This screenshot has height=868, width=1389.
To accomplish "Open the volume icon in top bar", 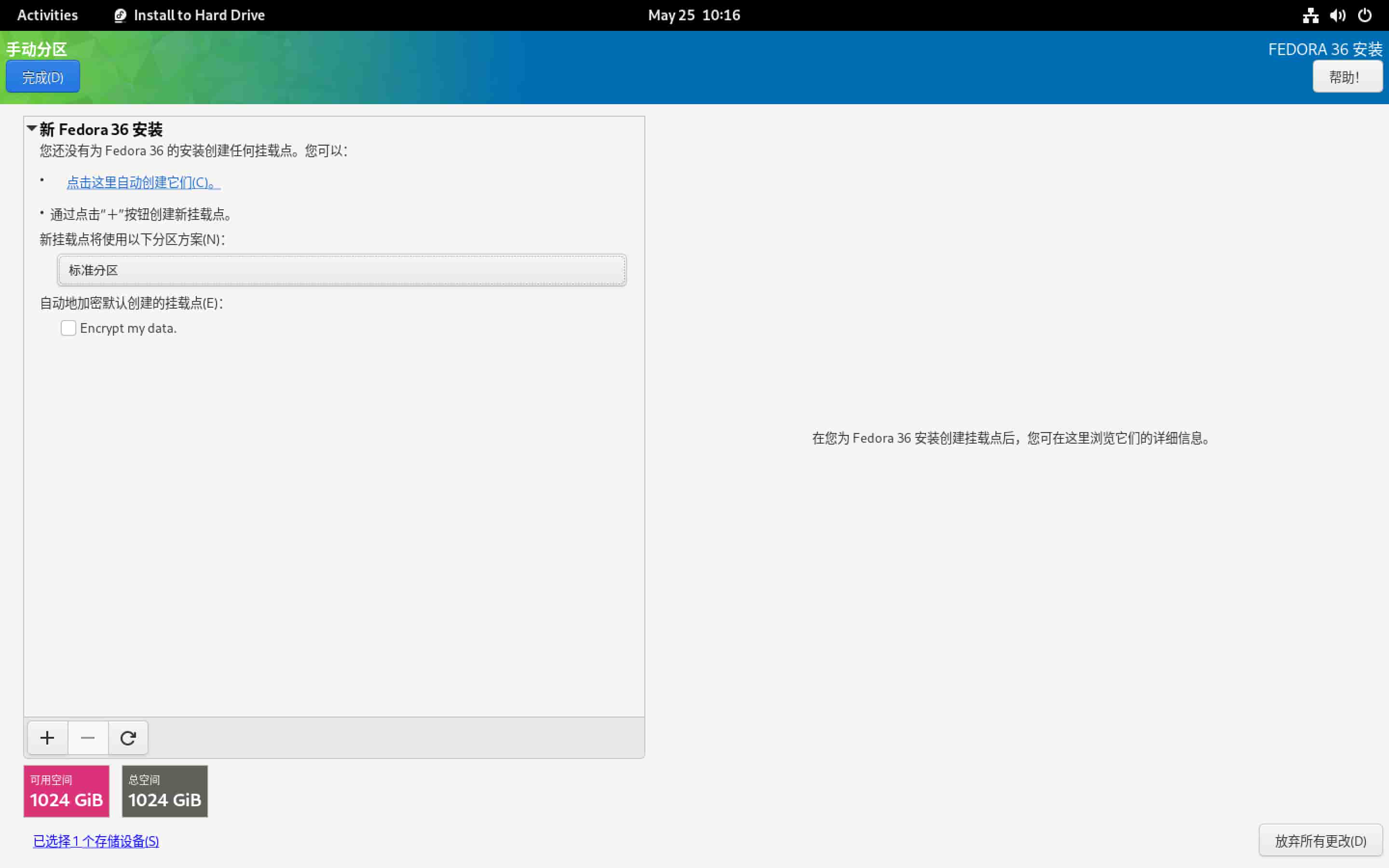I will click(1338, 15).
